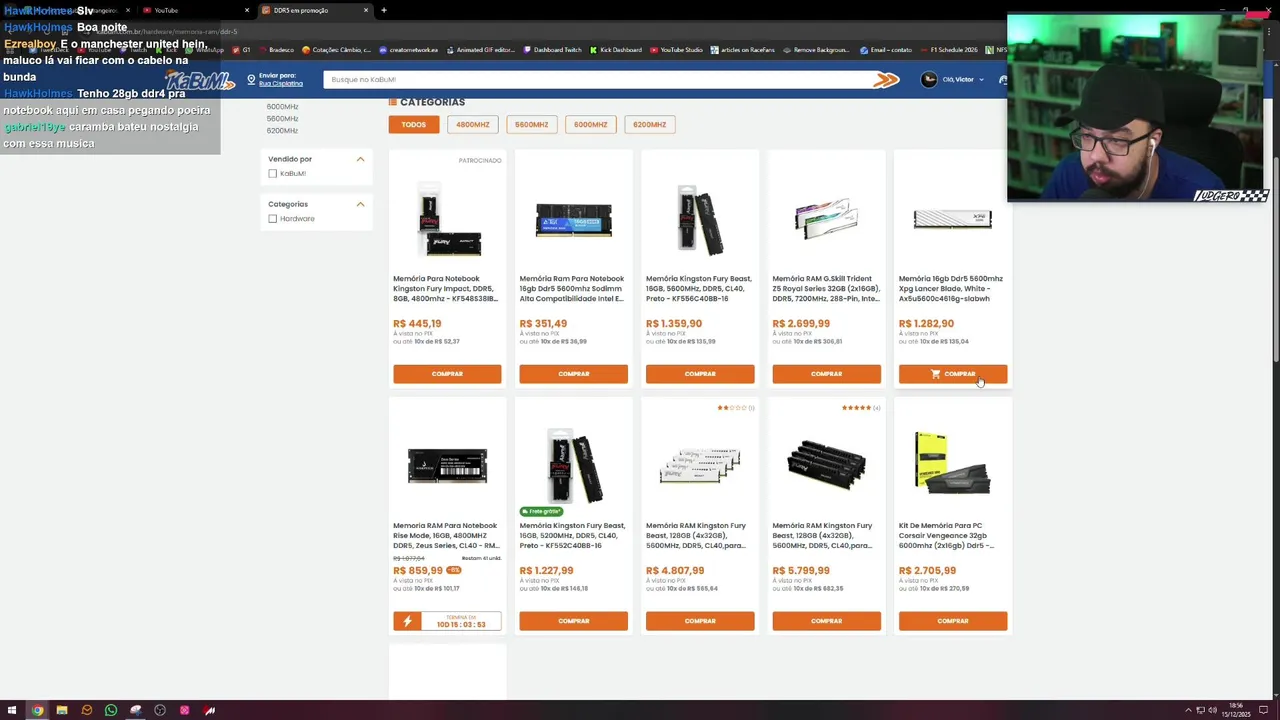Viewport: 1280px width, 720px height.
Task: Open the Olá, Victor account dropdown
Action: coord(962,80)
